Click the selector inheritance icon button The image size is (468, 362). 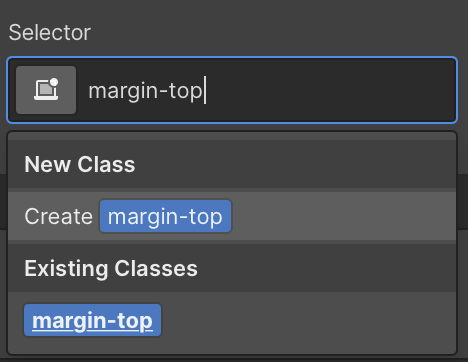tap(46, 90)
